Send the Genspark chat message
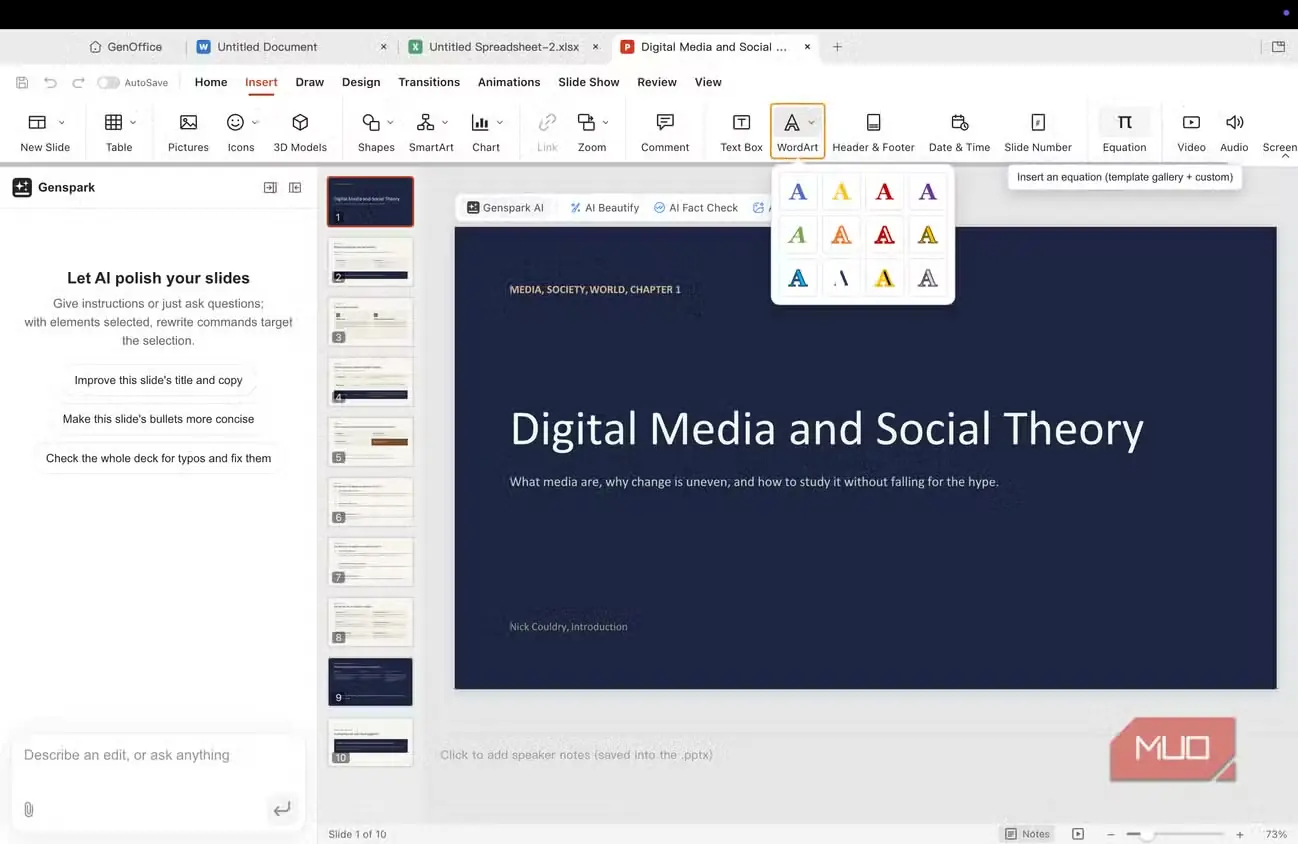The width and height of the screenshot is (1298, 844). (282, 809)
